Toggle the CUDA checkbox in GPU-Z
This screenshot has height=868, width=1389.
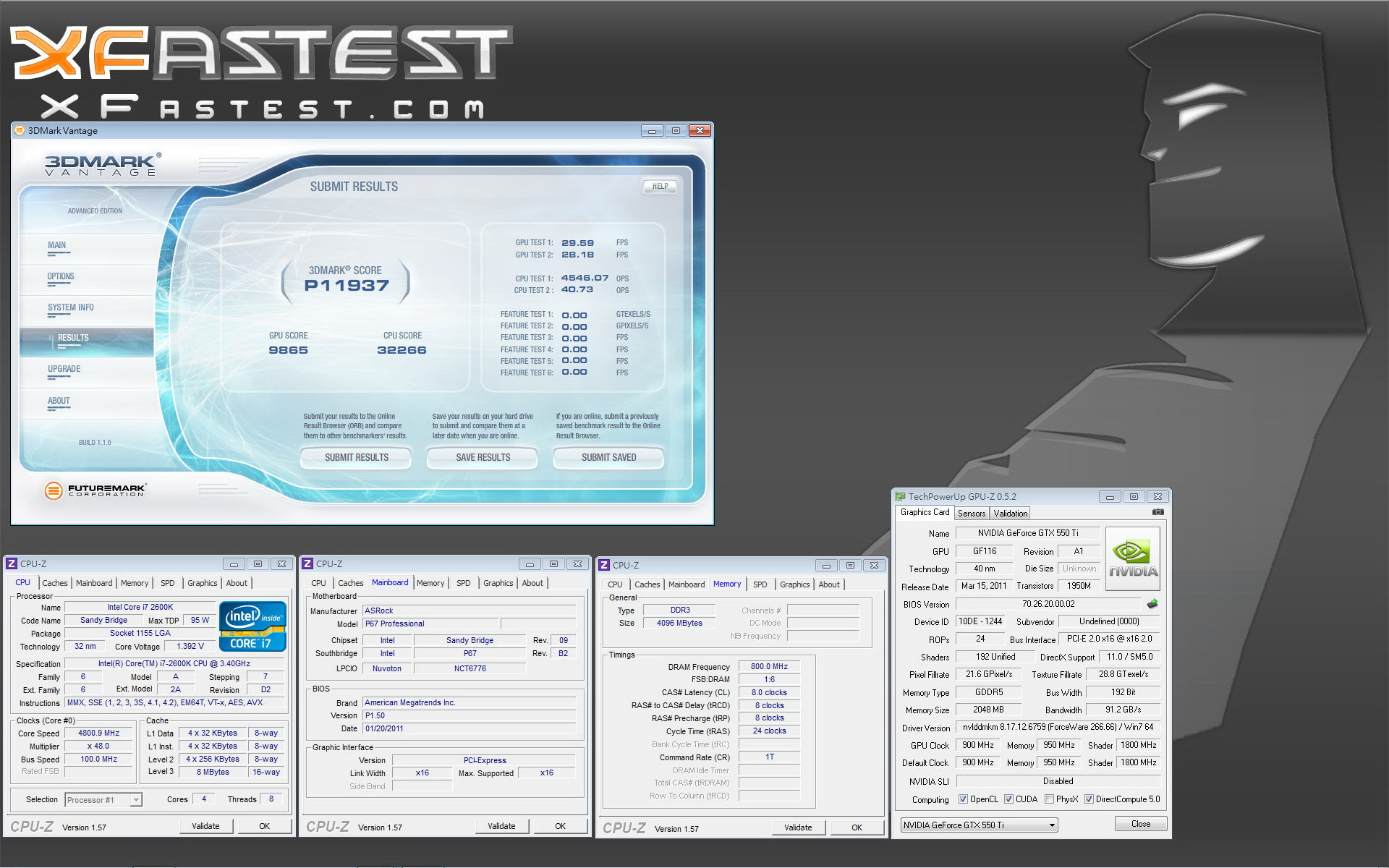(x=1008, y=799)
